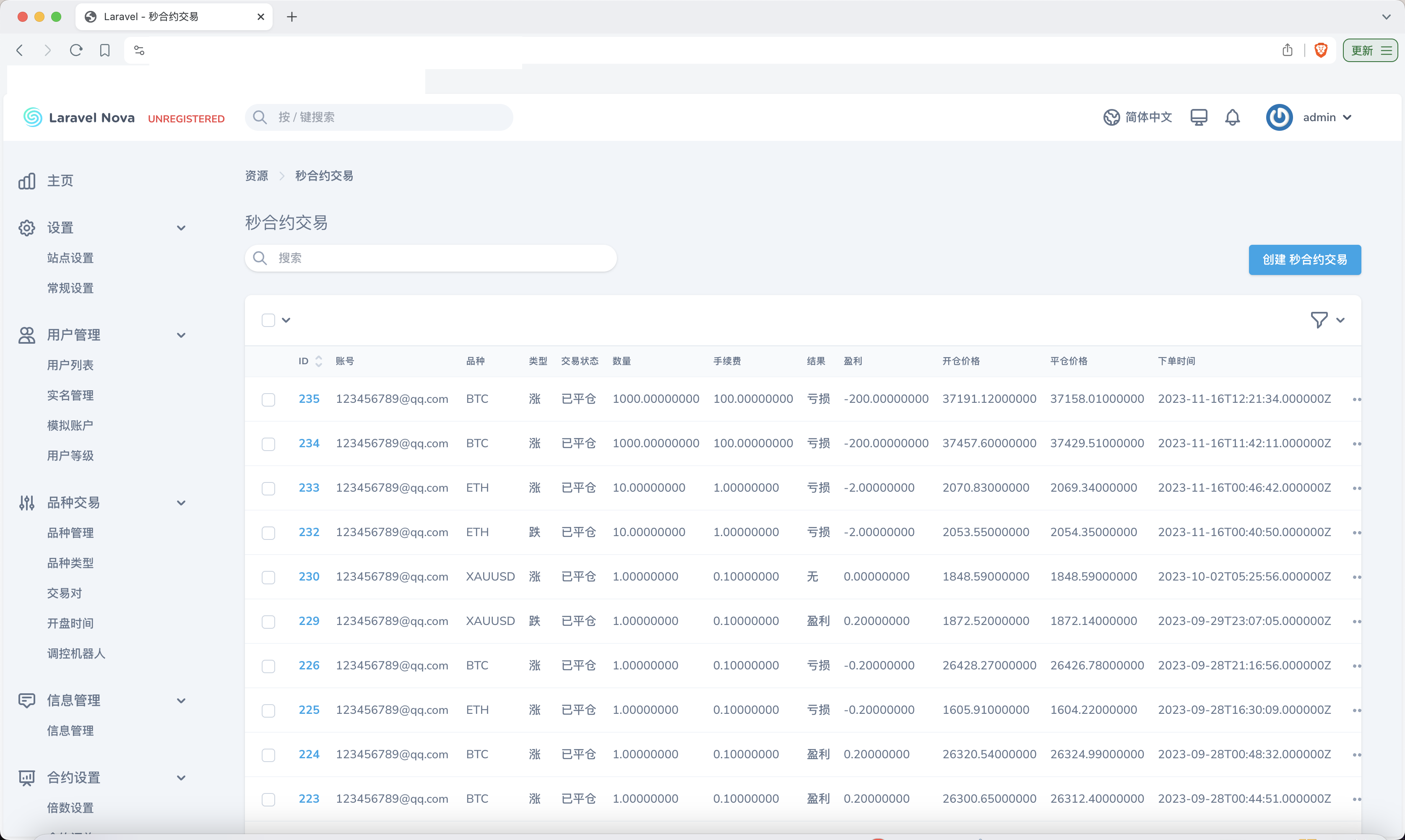The width and height of the screenshot is (1405, 840).
Task: Open 实名管理 in sidebar
Action: (x=70, y=395)
